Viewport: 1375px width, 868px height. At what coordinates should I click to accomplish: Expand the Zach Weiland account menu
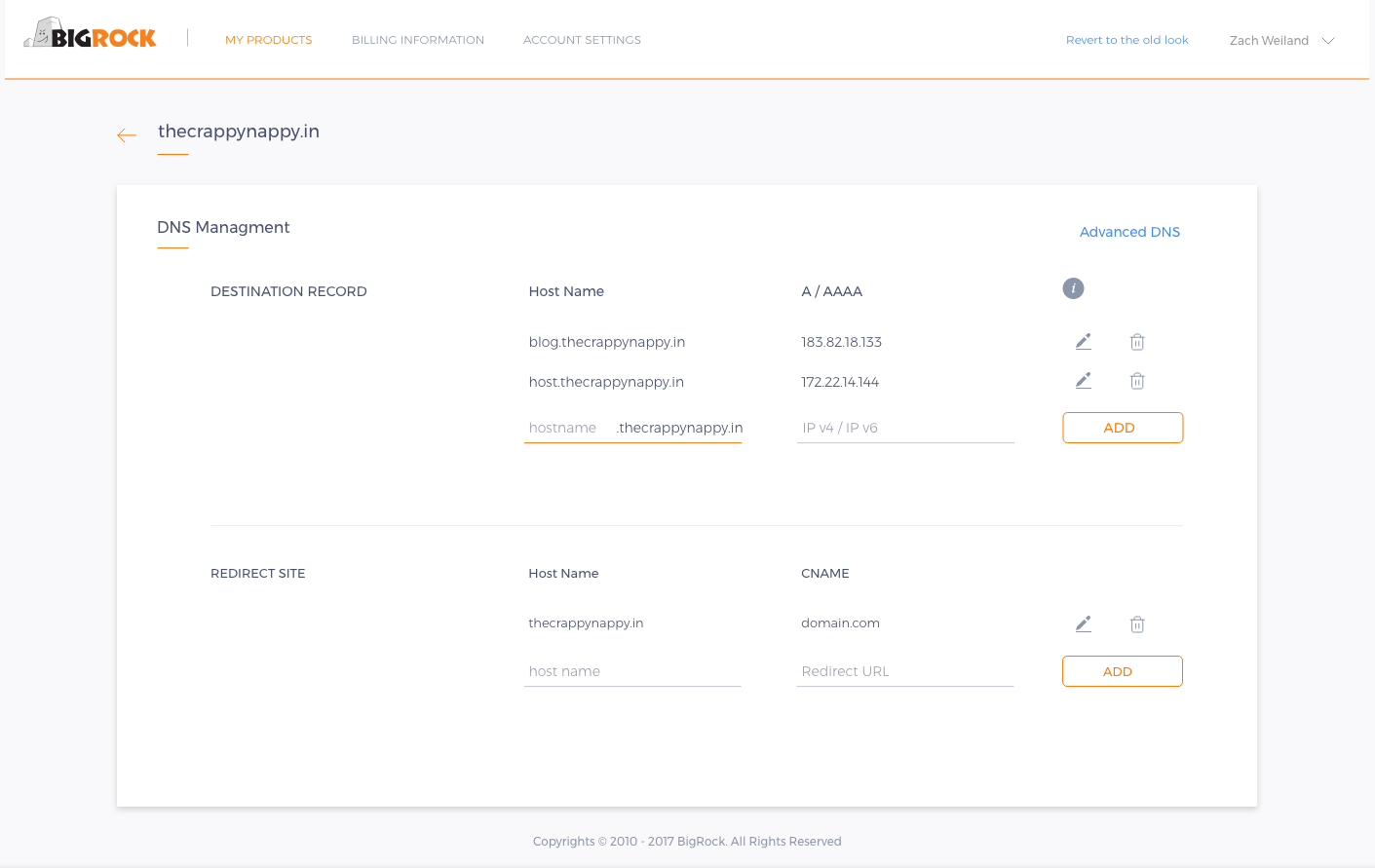point(1281,41)
